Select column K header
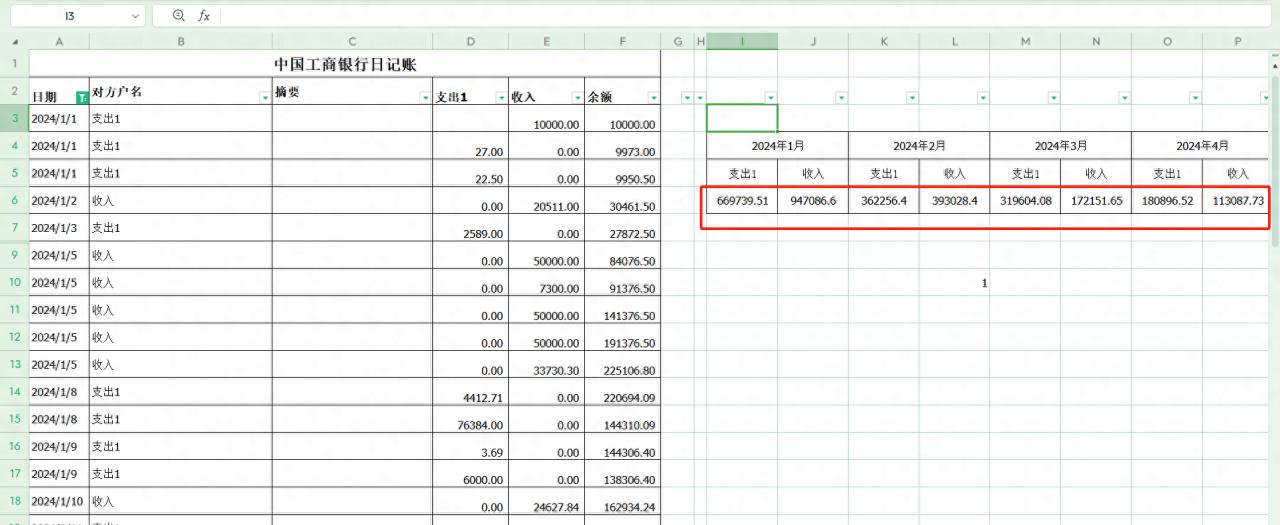 [x=884, y=41]
